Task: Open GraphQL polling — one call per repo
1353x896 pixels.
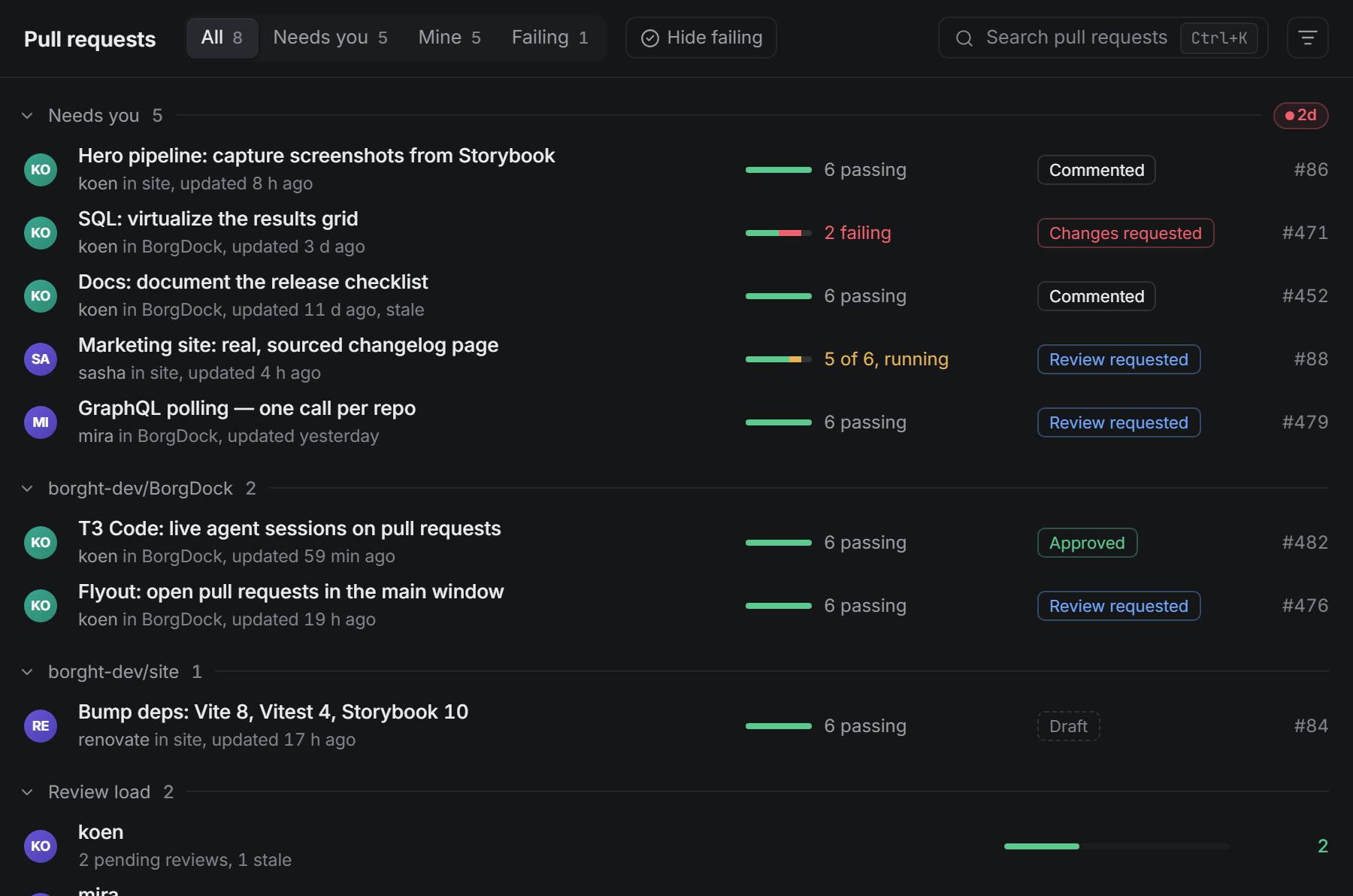Action: click(247, 408)
